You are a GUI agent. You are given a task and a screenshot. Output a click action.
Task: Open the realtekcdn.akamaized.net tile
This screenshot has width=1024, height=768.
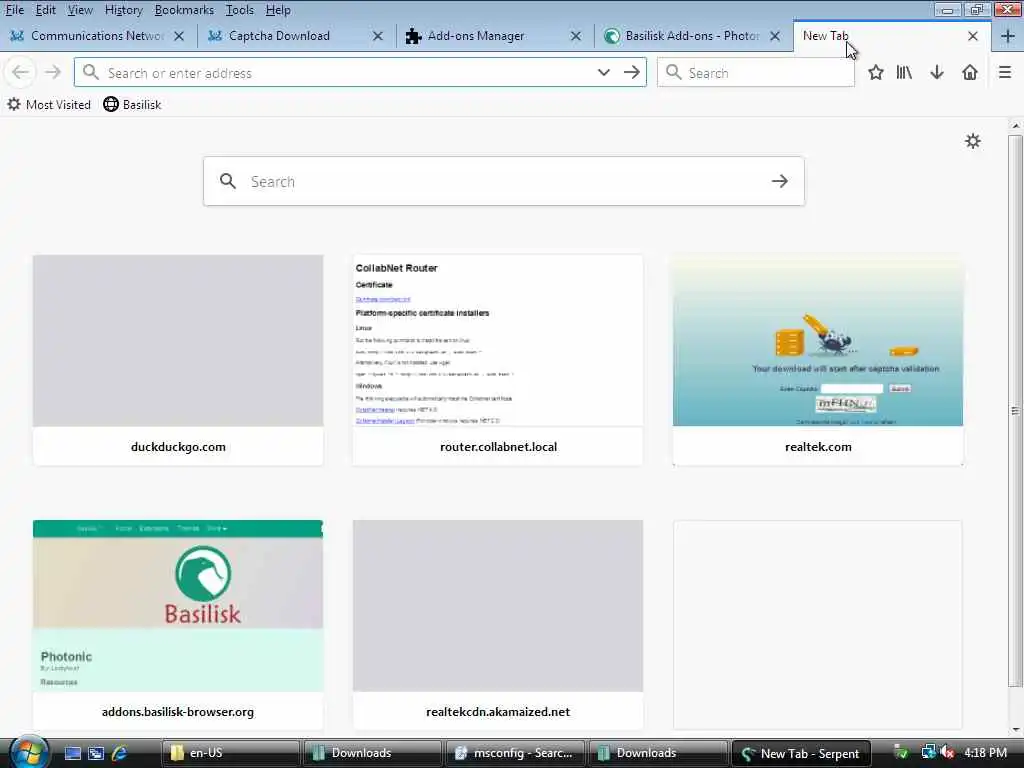498,624
